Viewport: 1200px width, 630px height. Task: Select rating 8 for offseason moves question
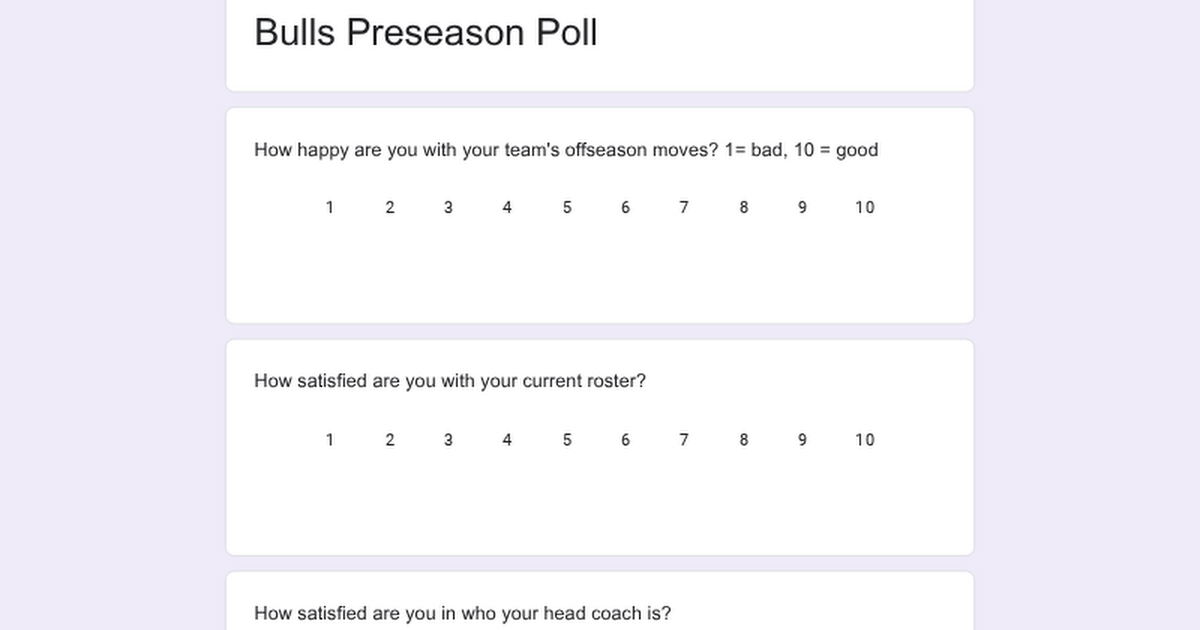(743, 208)
